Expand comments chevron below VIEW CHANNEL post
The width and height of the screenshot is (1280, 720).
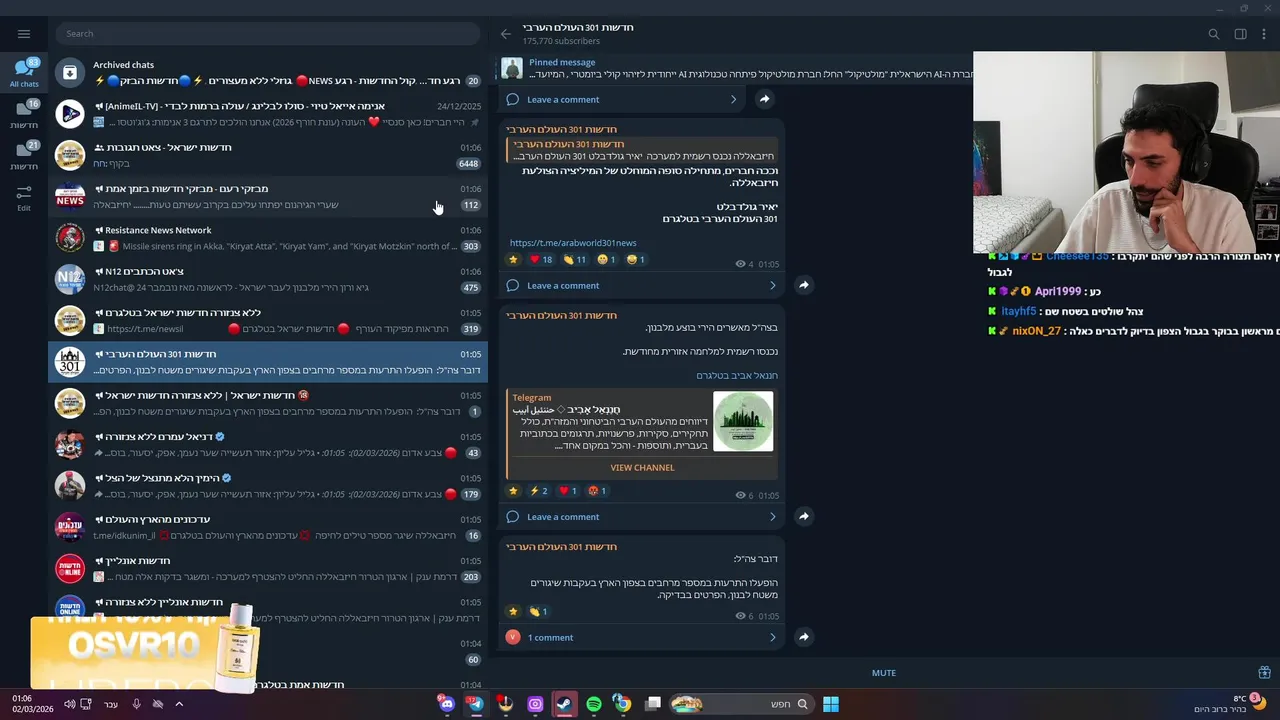coord(772,517)
